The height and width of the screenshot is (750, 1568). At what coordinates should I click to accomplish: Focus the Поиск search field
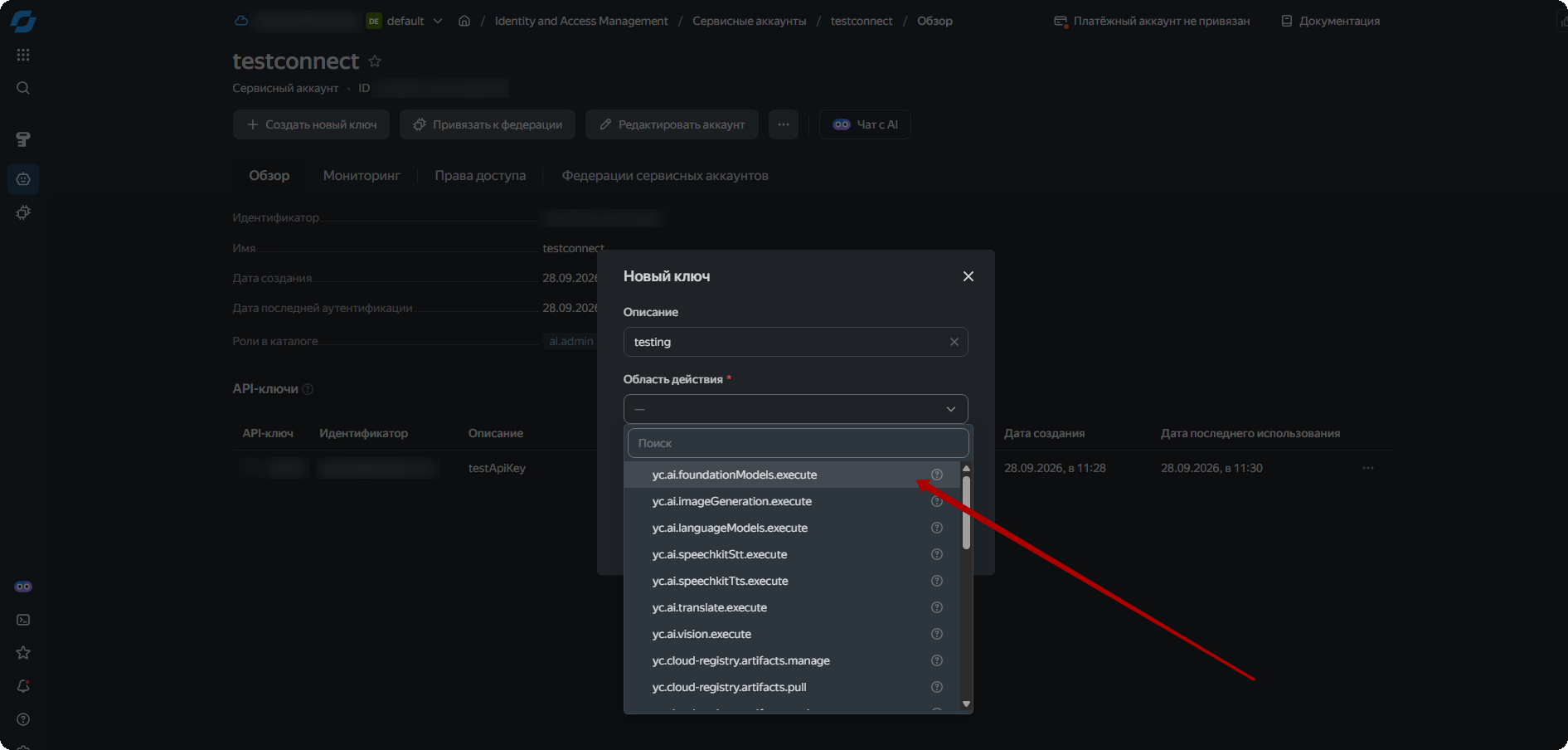(798, 443)
